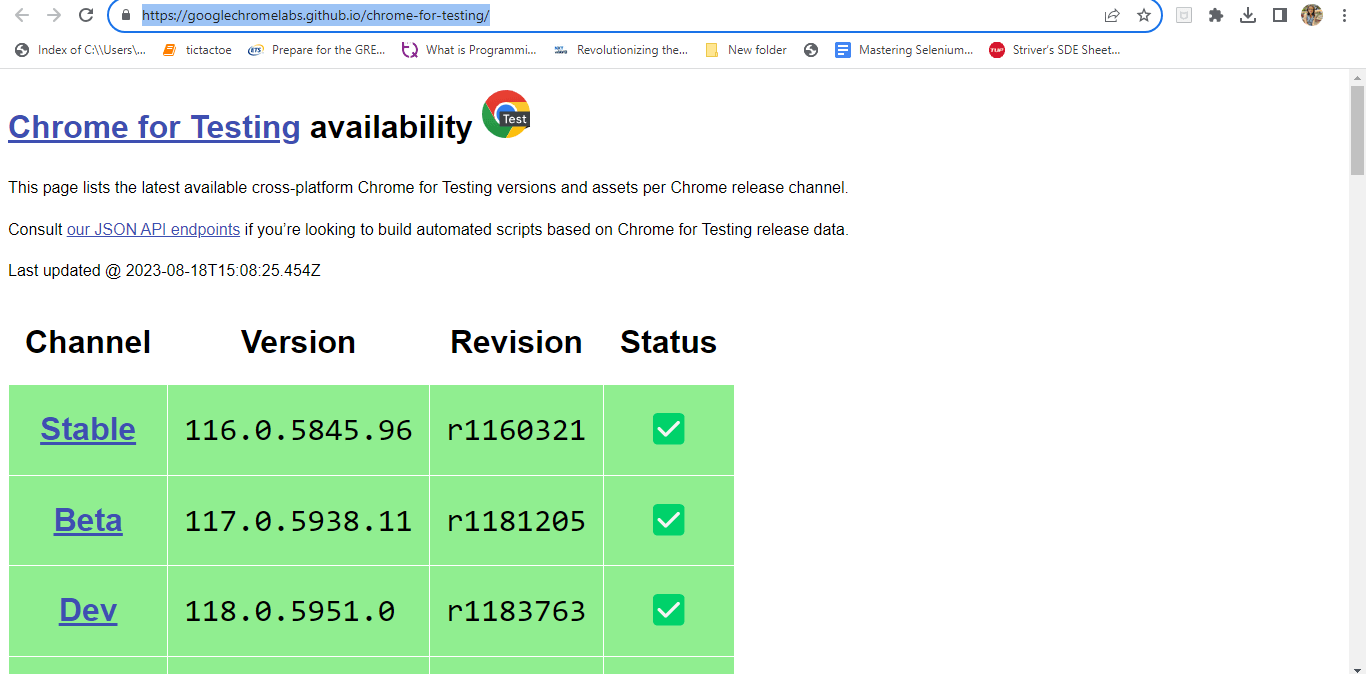The image size is (1366, 674).
Task: Share this page icon
Action: coord(1112,15)
